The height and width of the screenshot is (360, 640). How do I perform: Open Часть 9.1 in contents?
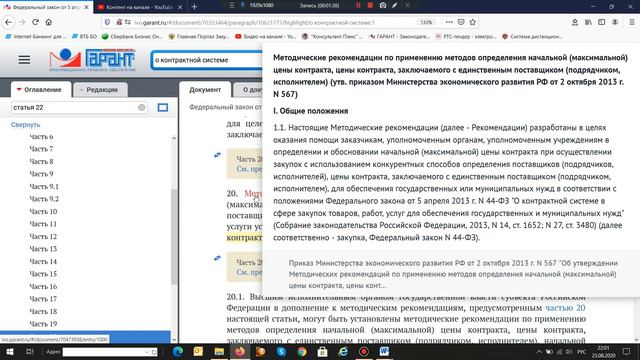click(44, 187)
